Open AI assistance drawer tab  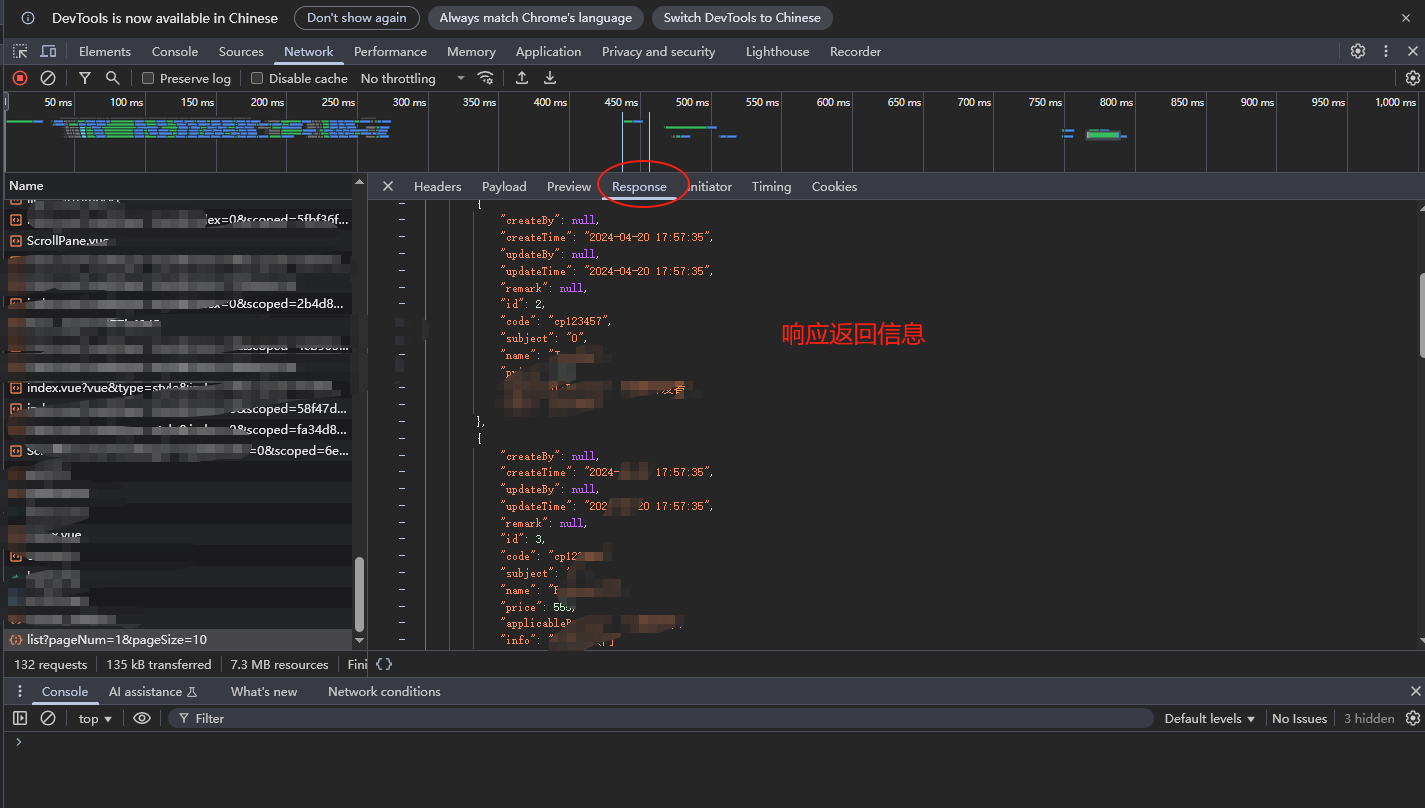pos(152,691)
